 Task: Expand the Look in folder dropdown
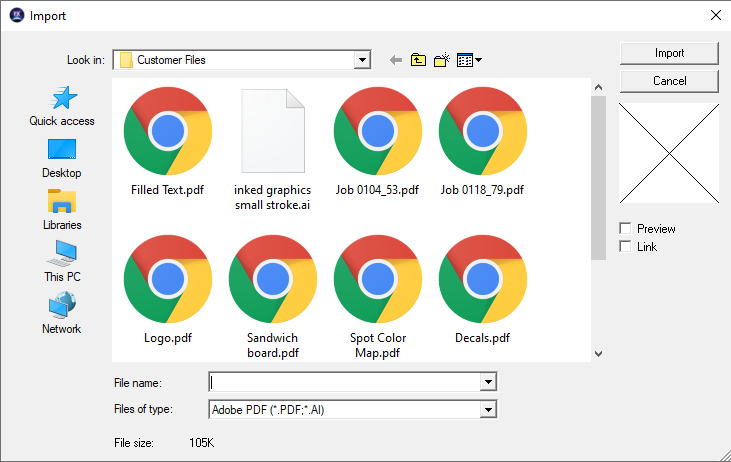pyautogui.click(x=362, y=60)
